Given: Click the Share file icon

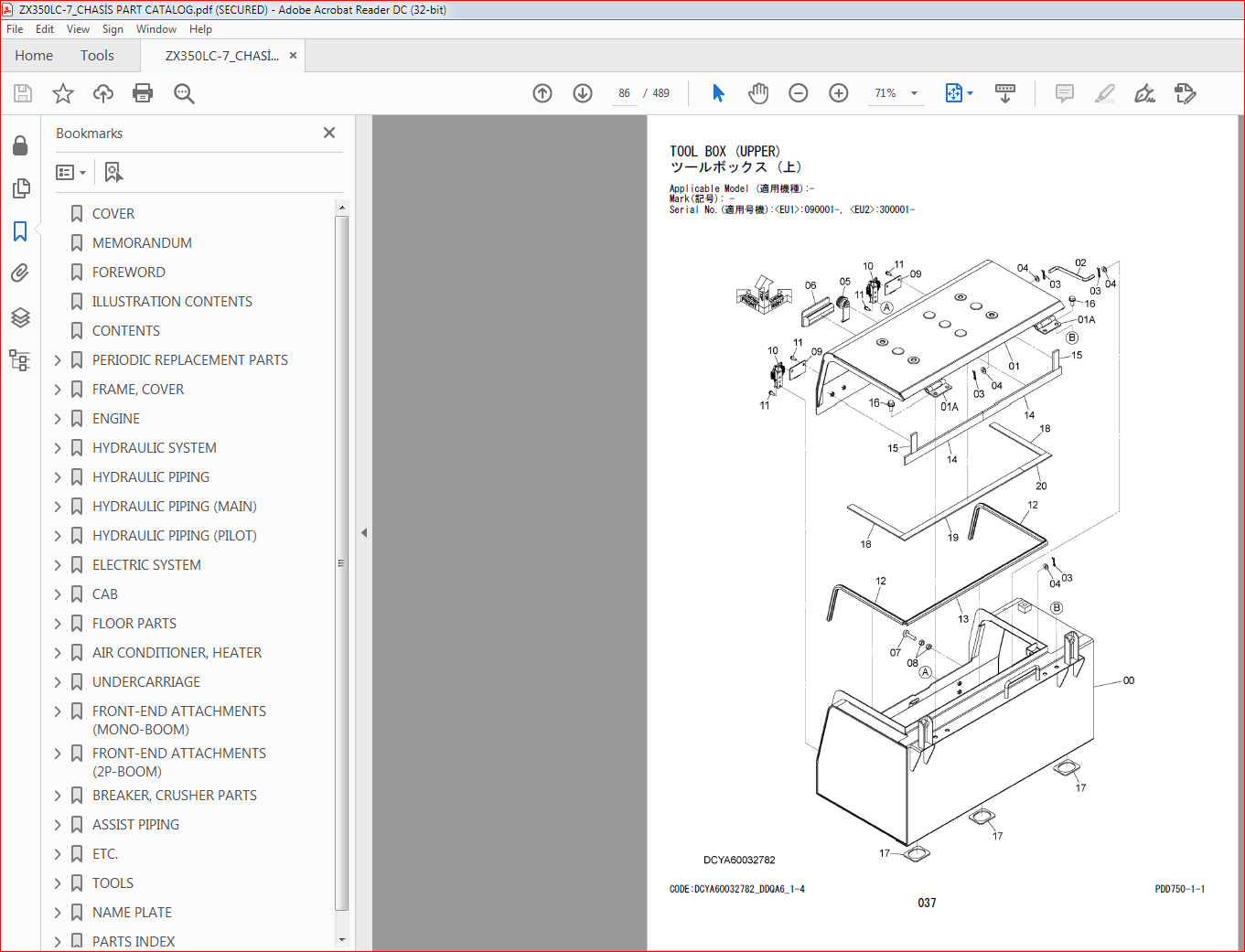Looking at the screenshot, I should coord(1186,93).
